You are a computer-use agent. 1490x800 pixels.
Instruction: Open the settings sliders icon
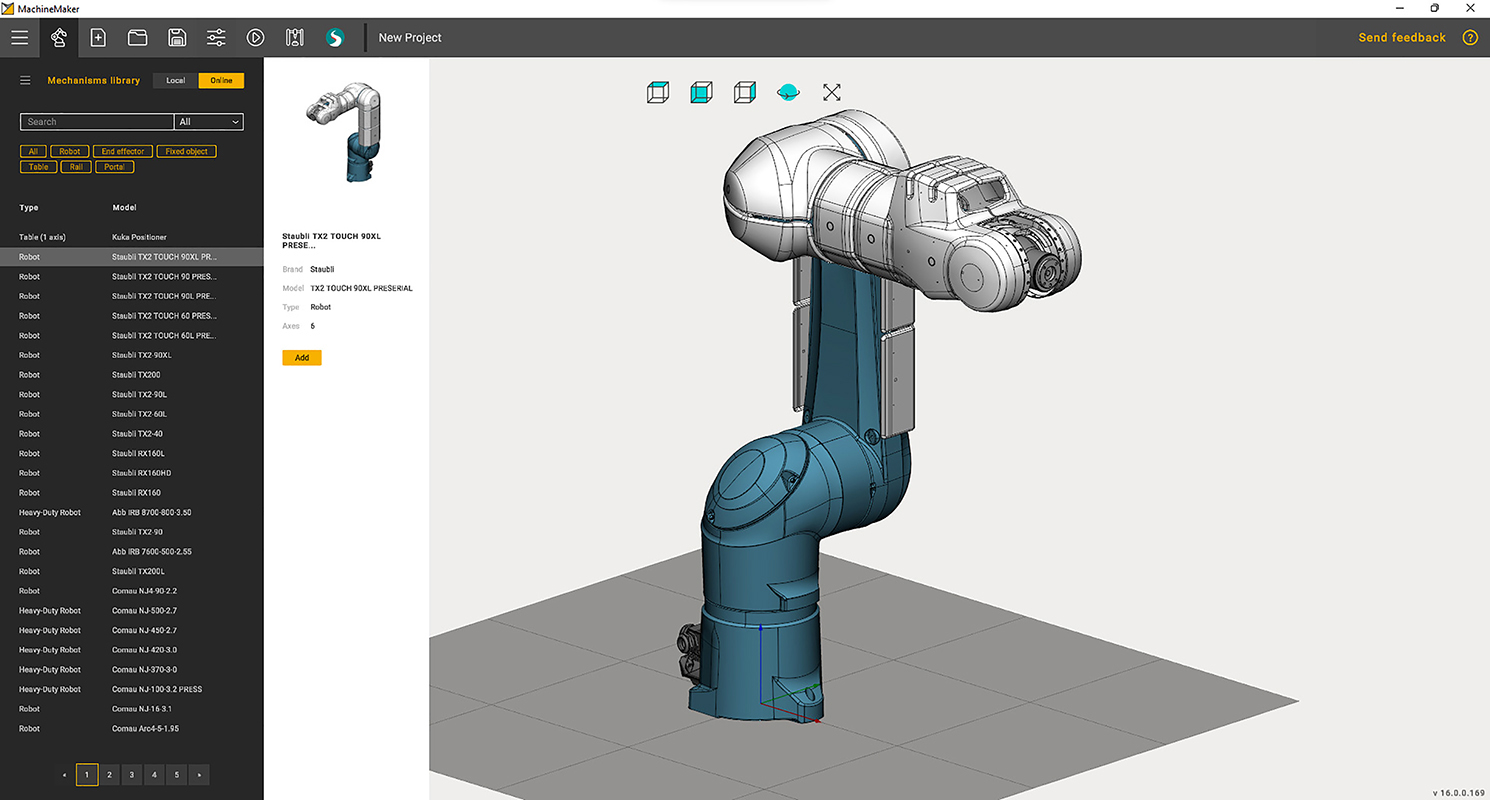pyautogui.click(x=216, y=37)
